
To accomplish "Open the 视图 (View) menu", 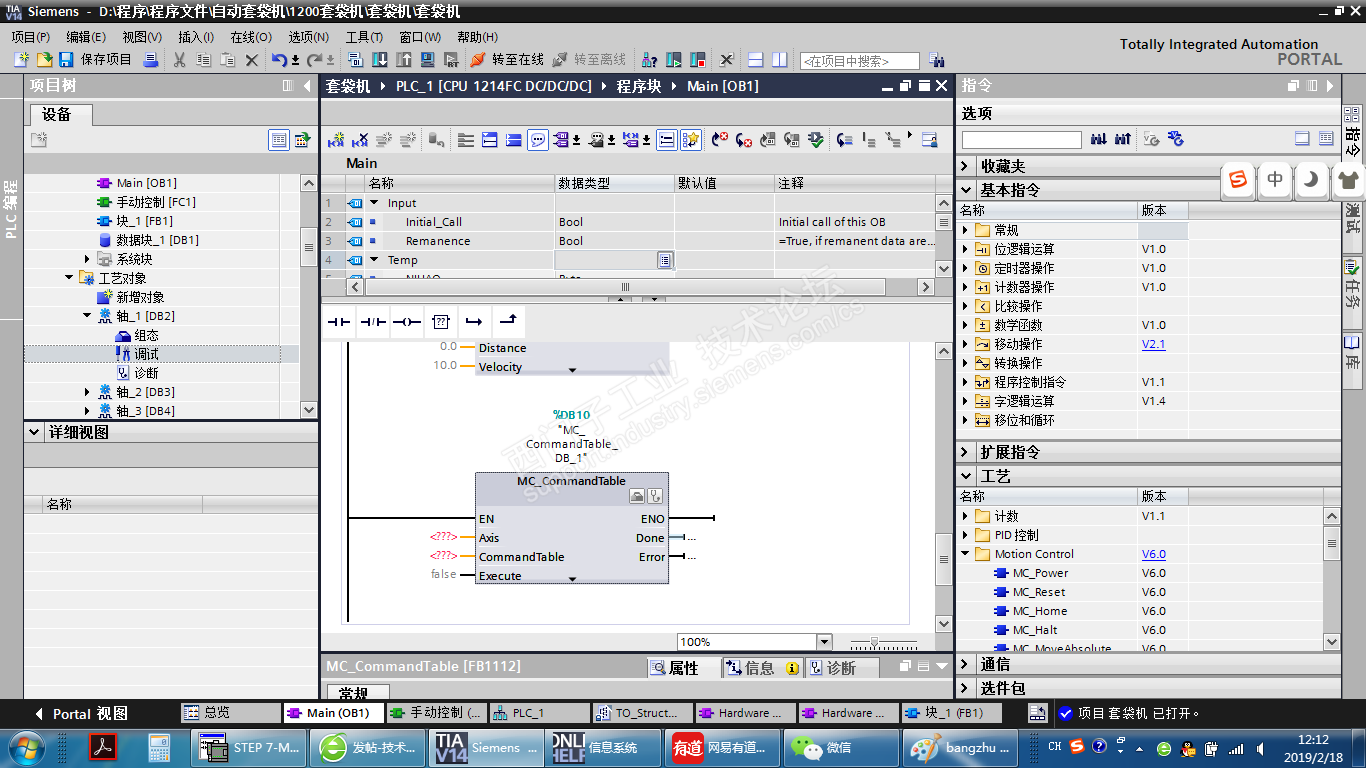I will tap(142, 37).
